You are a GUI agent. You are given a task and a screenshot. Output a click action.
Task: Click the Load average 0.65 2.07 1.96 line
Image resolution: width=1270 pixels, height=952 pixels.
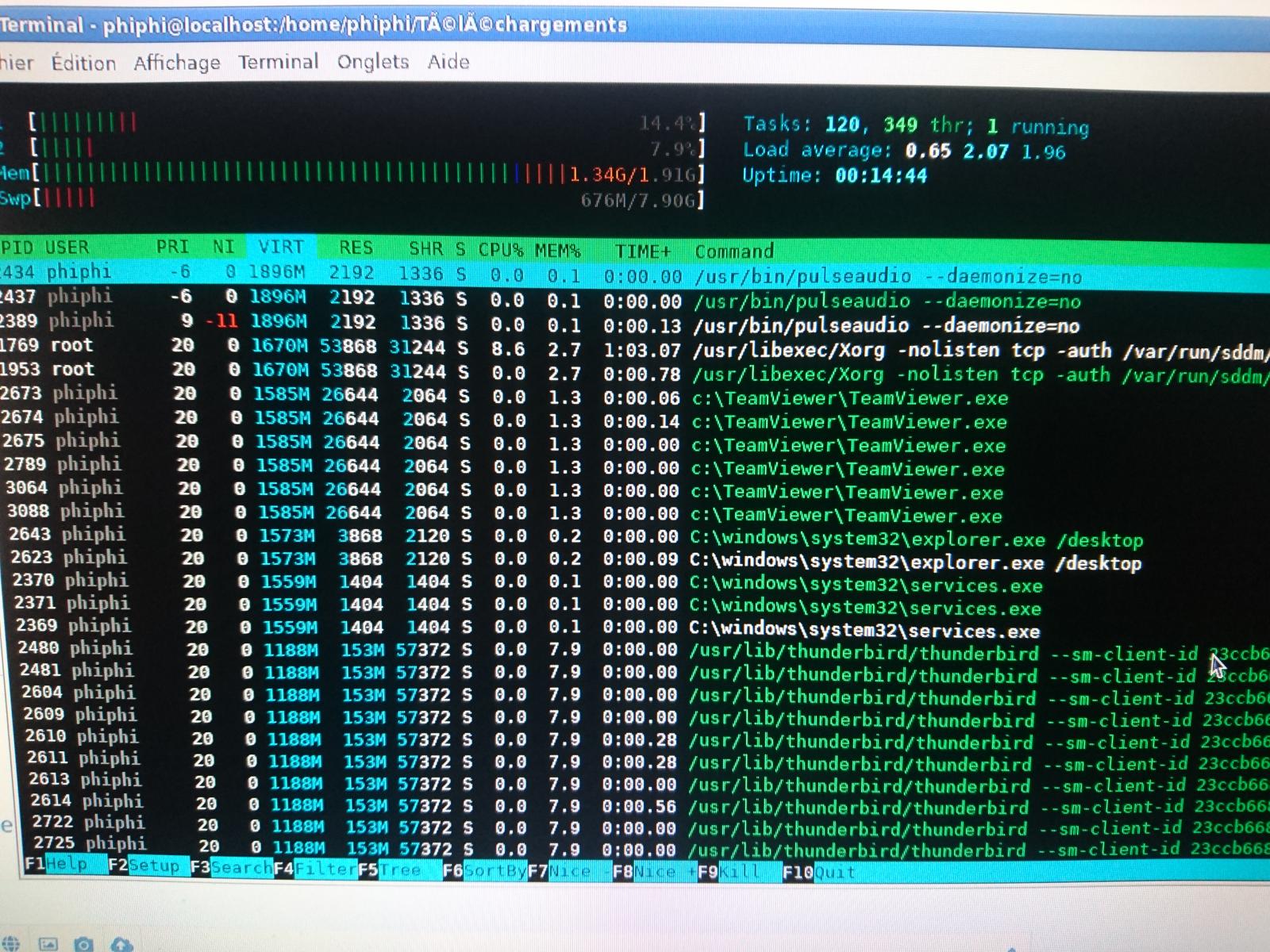pyautogui.click(x=903, y=150)
